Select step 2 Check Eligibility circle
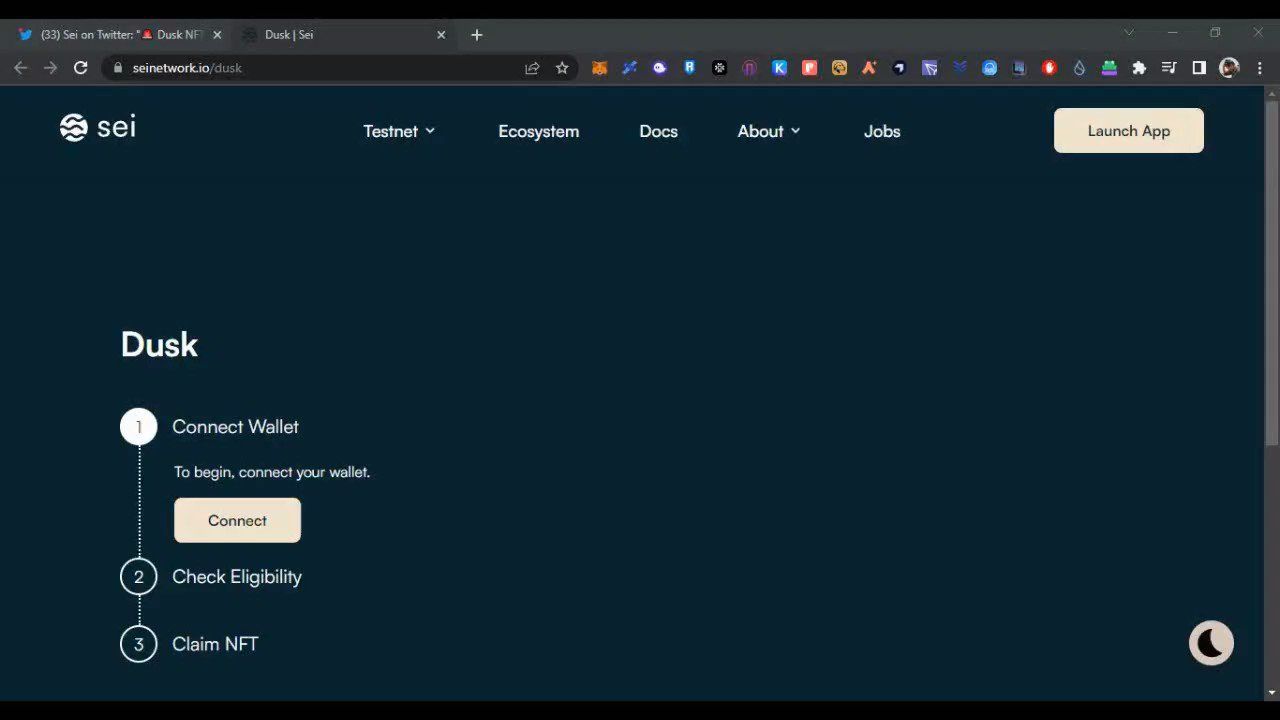 click(139, 577)
